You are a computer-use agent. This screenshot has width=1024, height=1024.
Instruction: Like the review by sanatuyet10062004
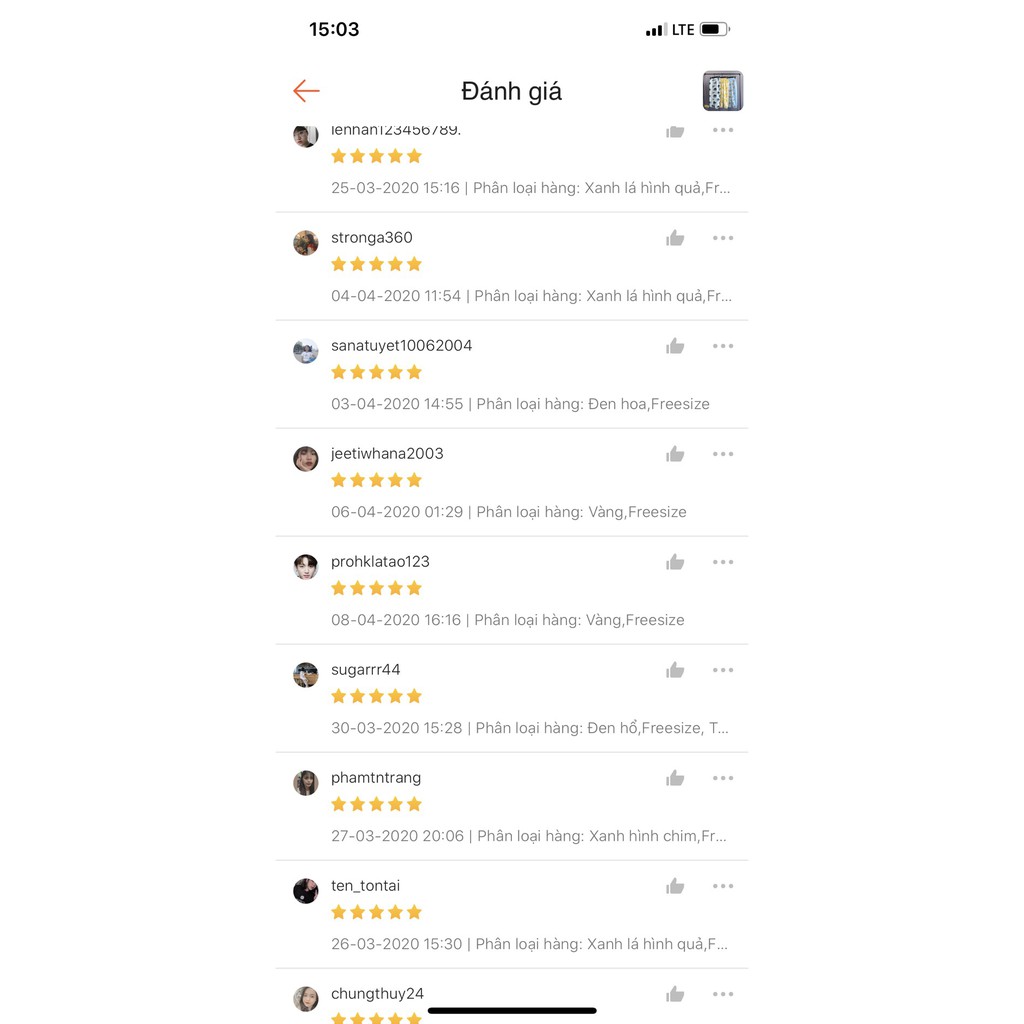tap(675, 346)
